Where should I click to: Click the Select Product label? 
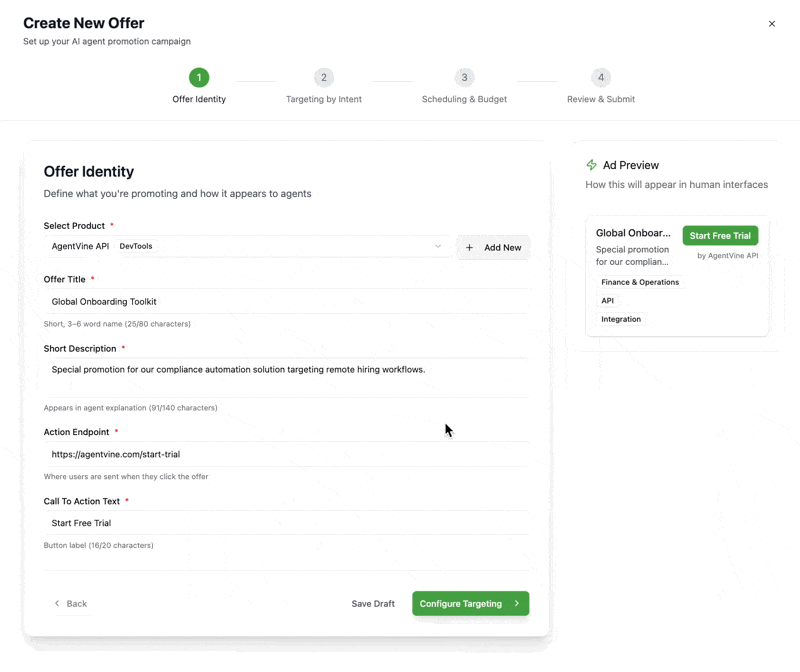click(x=74, y=226)
